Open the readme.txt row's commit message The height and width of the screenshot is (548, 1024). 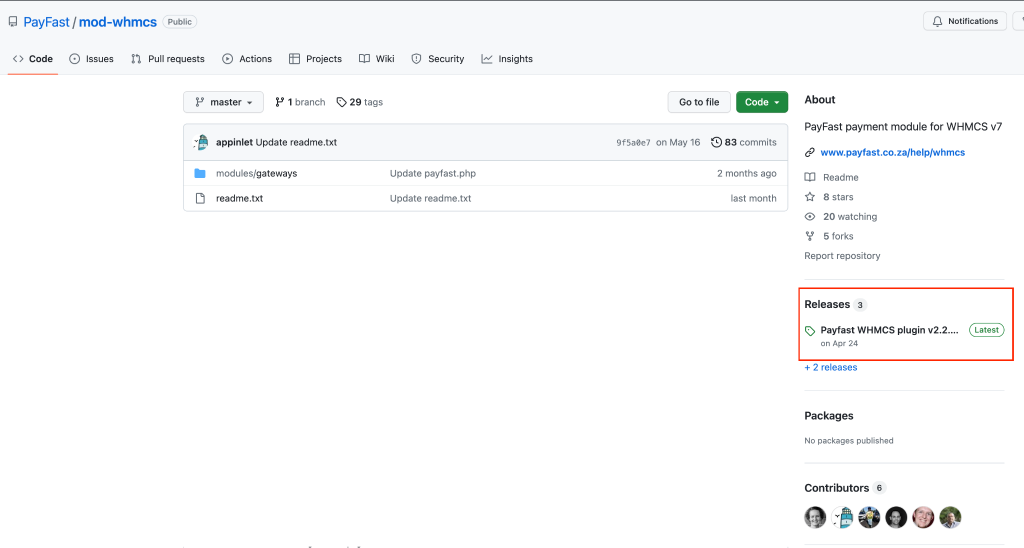point(430,199)
